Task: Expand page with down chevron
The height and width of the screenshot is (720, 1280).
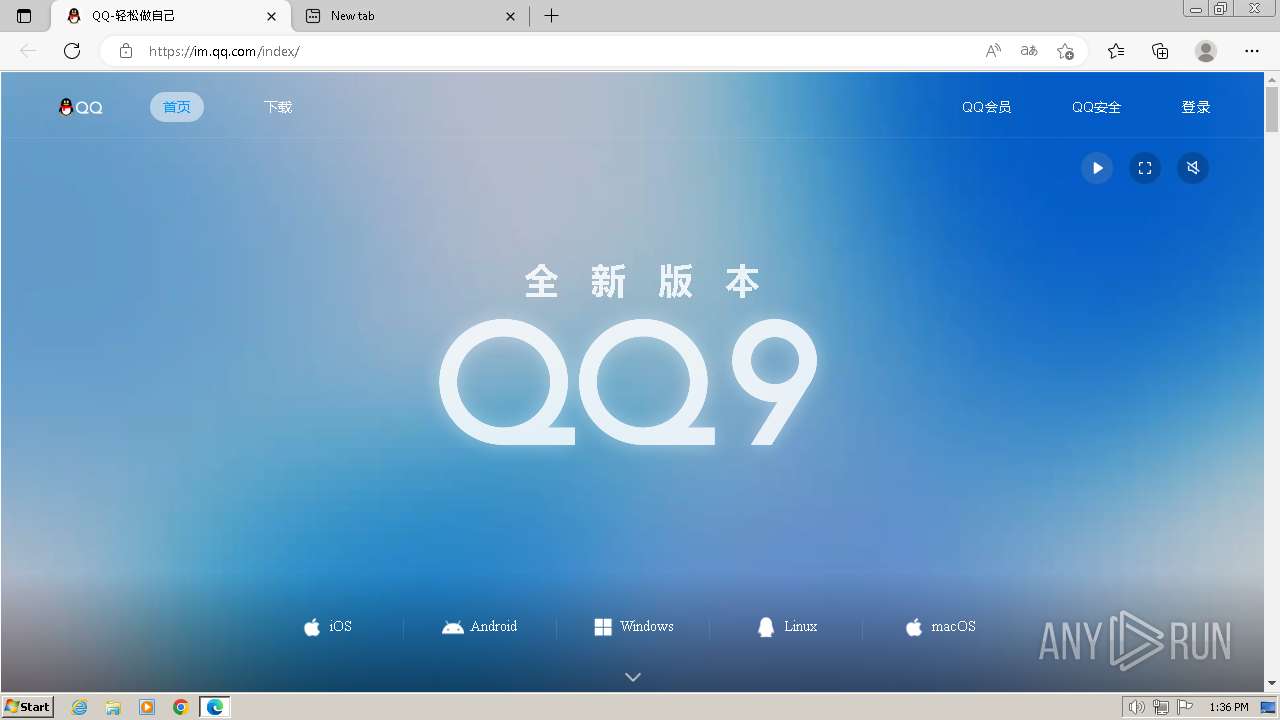Action: (633, 677)
